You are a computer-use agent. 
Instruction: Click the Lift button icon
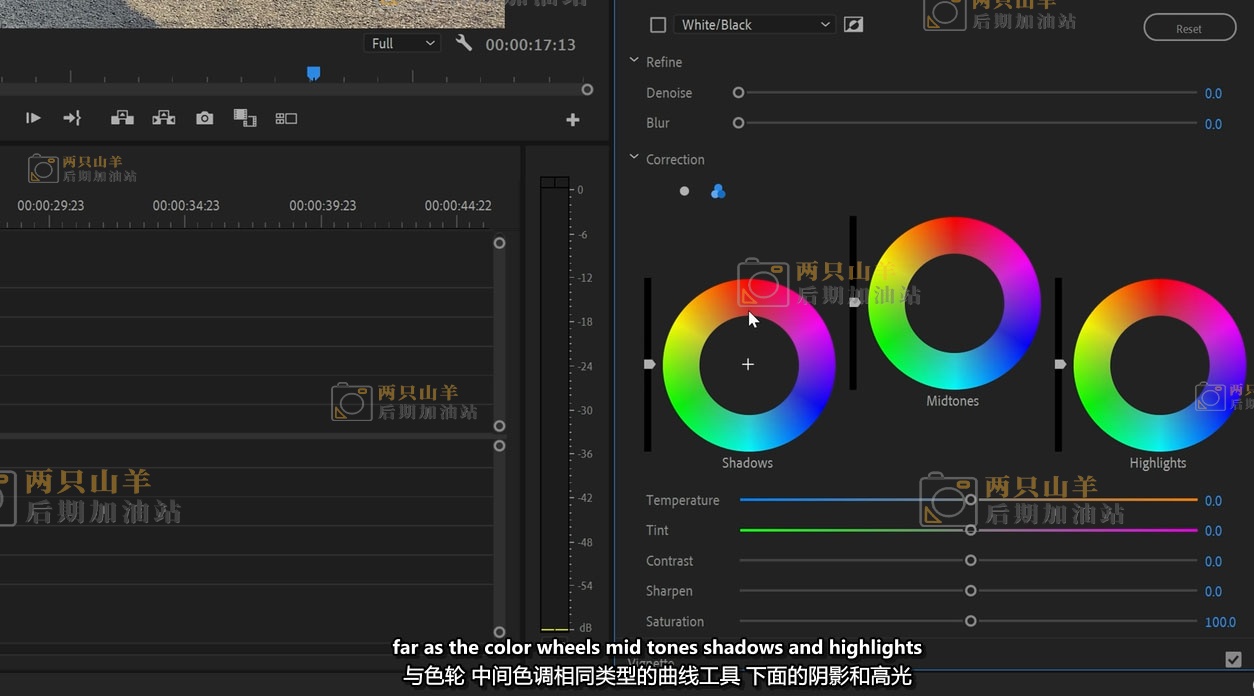click(122, 118)
